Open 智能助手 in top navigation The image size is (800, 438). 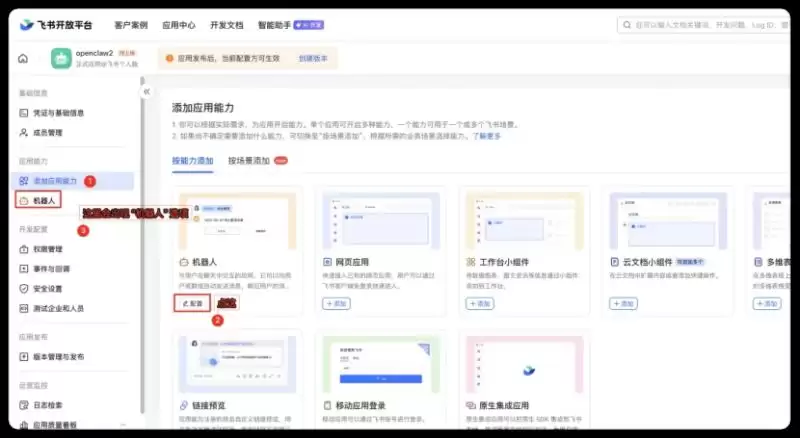[274, 25]
